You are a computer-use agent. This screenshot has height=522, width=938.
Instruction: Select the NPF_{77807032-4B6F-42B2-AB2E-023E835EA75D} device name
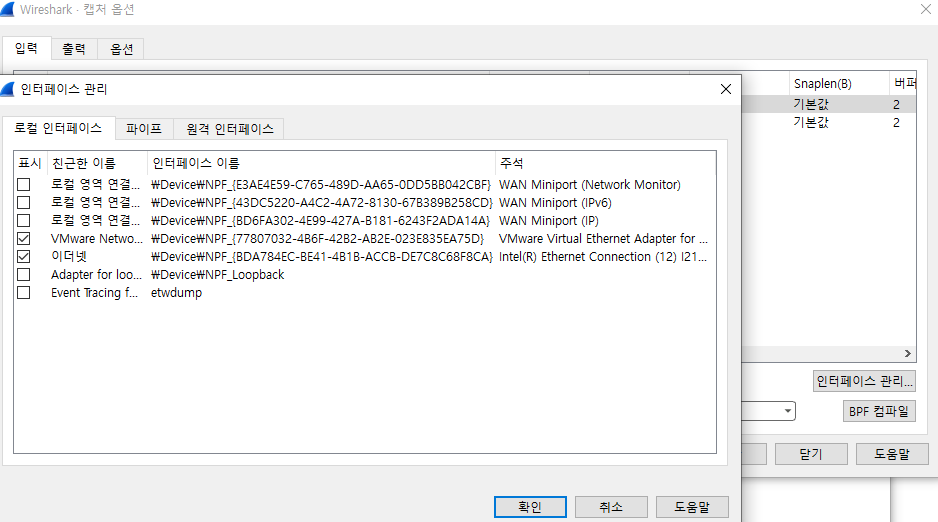318,239
